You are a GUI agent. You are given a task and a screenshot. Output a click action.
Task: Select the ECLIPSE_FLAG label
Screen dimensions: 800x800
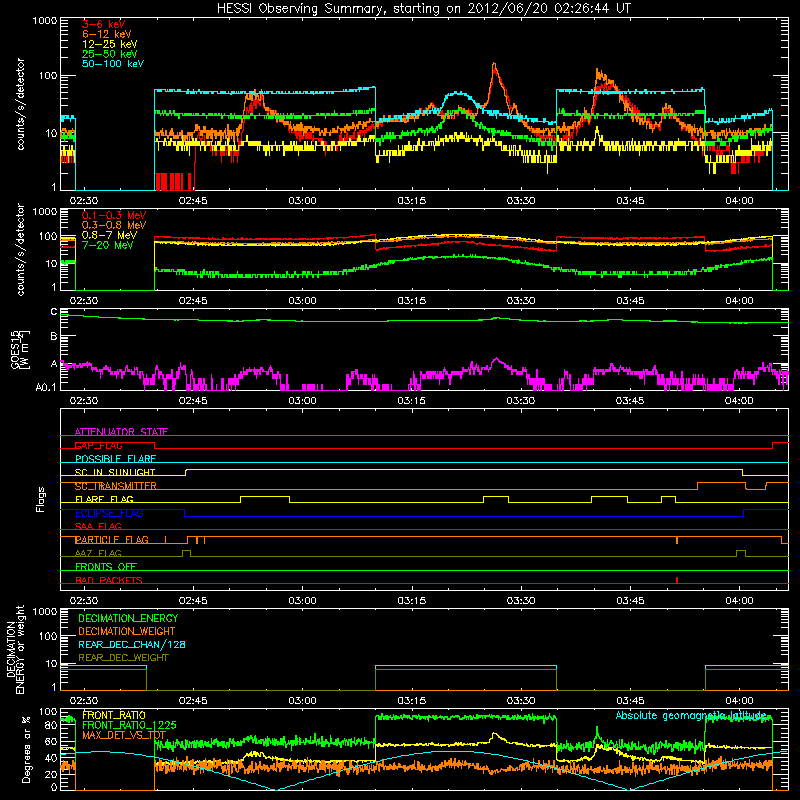tap(109, 513)
